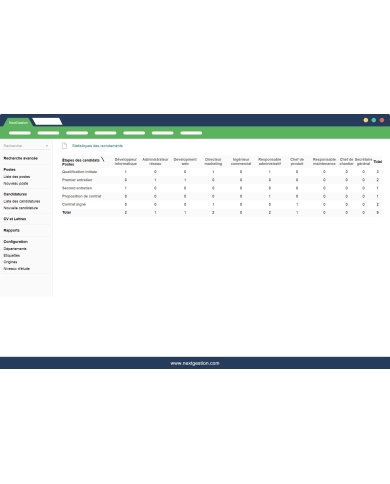Click the yellow window control dot
Screen dimensions: 390x484
366,120
